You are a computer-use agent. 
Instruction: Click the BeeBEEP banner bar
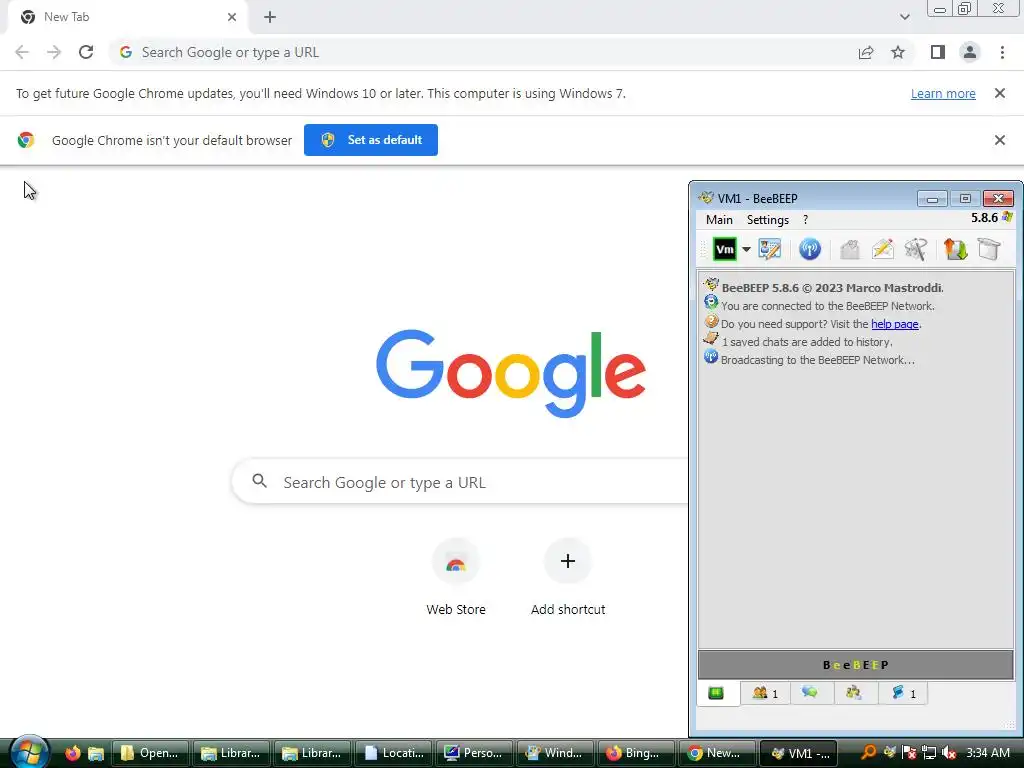pos(856,665)
